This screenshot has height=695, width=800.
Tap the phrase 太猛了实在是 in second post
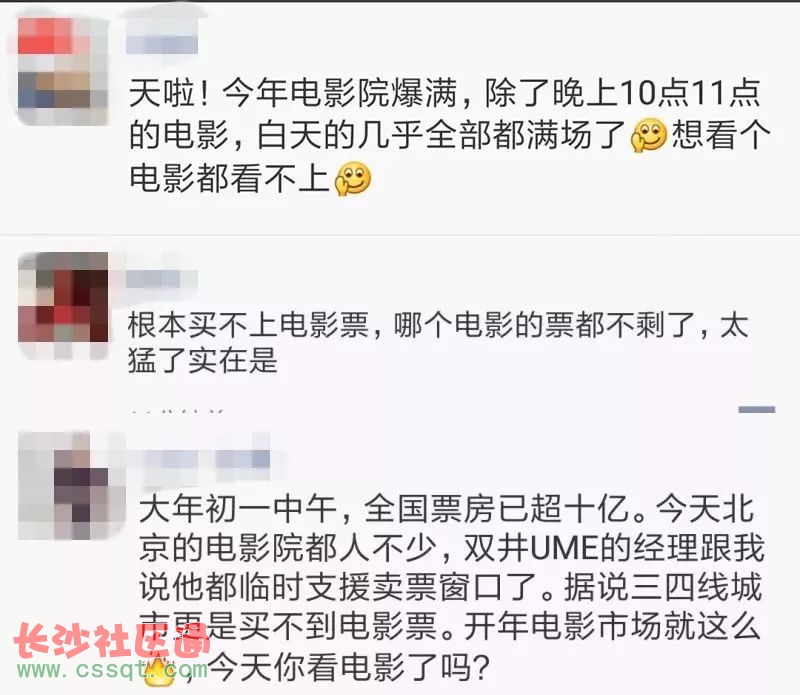tap(203, 360)
